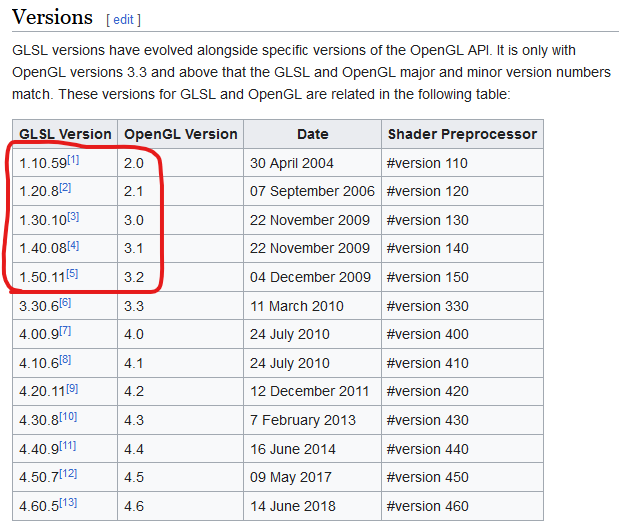Click OpenGL version cell '3.2'
This screenshot has height=531, width=624.
tap(181, 277)
